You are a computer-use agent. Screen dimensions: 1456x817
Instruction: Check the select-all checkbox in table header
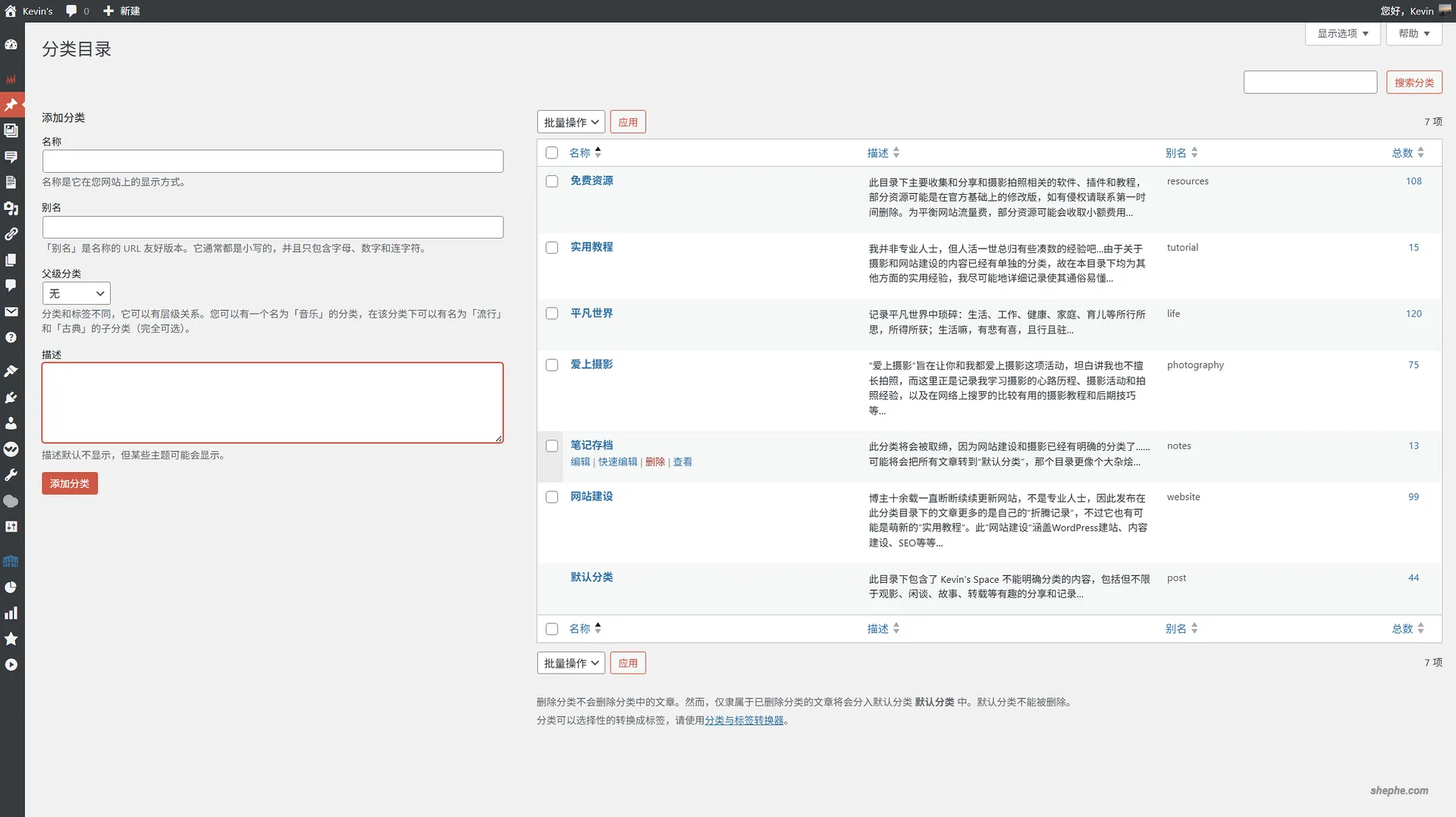[x=551, y=152]
